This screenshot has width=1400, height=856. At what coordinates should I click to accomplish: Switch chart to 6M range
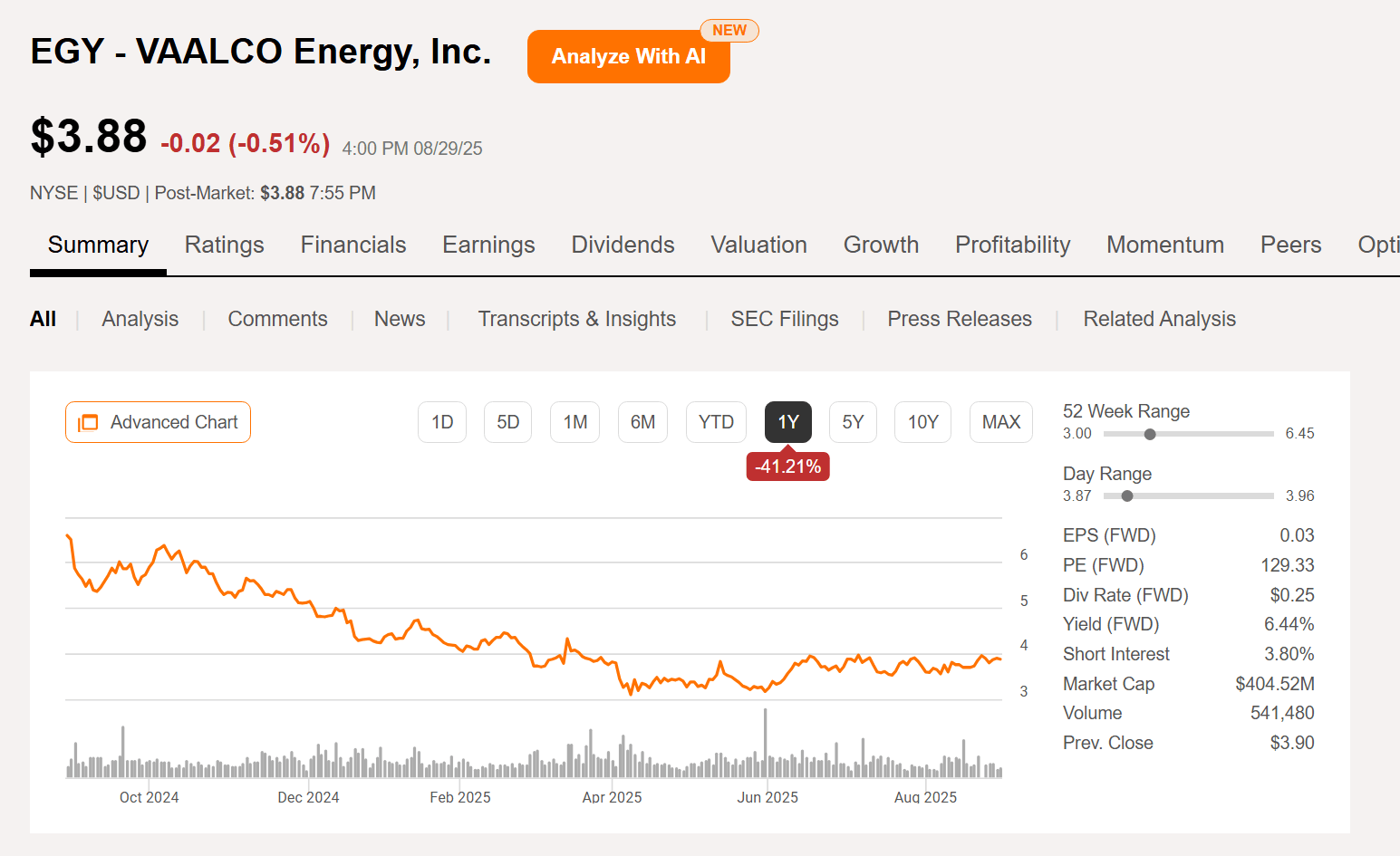pos(642,422)
